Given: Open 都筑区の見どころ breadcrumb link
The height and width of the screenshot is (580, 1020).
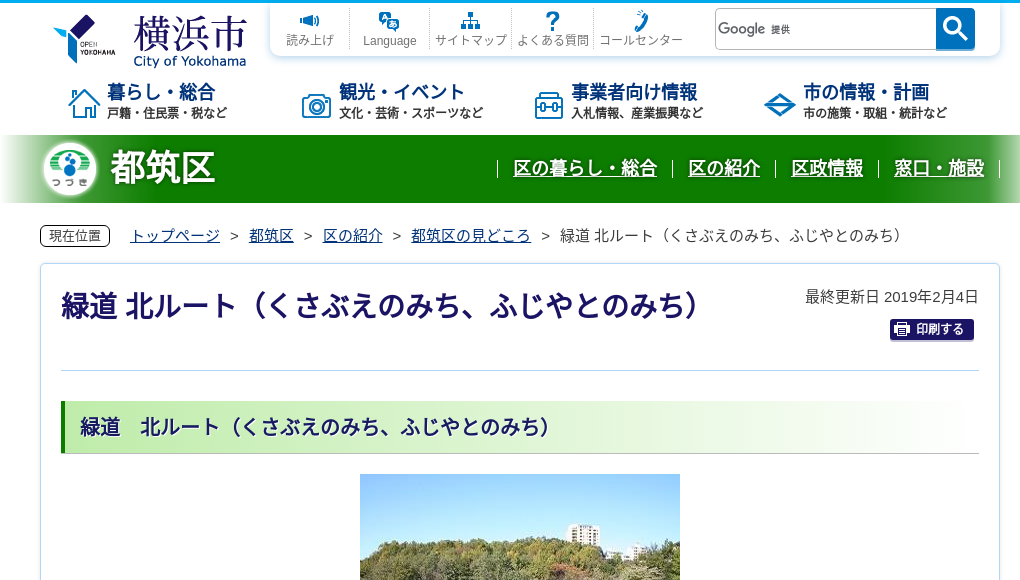Looking at the screenshot, I should click(x=471, y=236).
